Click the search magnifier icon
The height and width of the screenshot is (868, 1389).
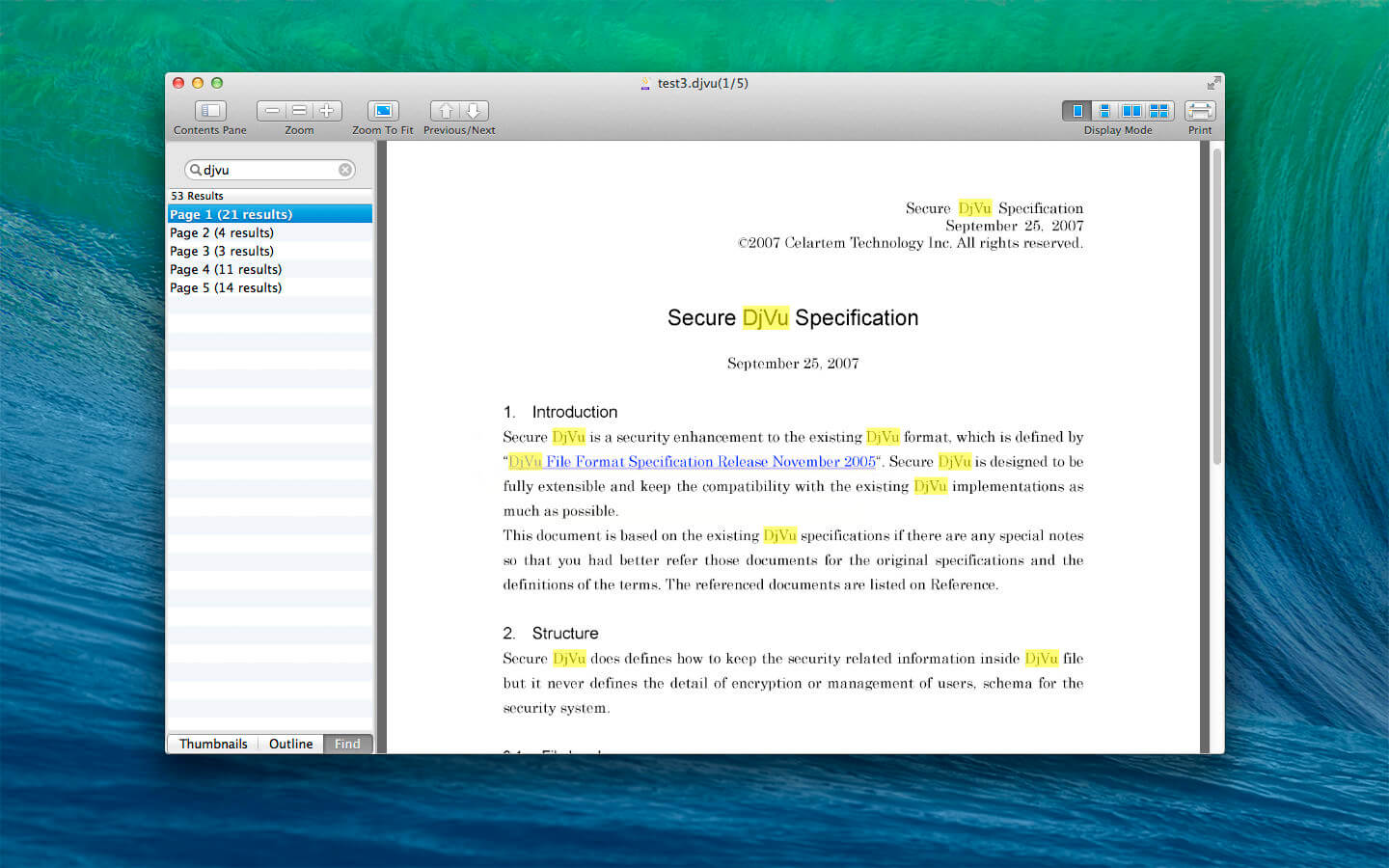click(x=195, y=169)
